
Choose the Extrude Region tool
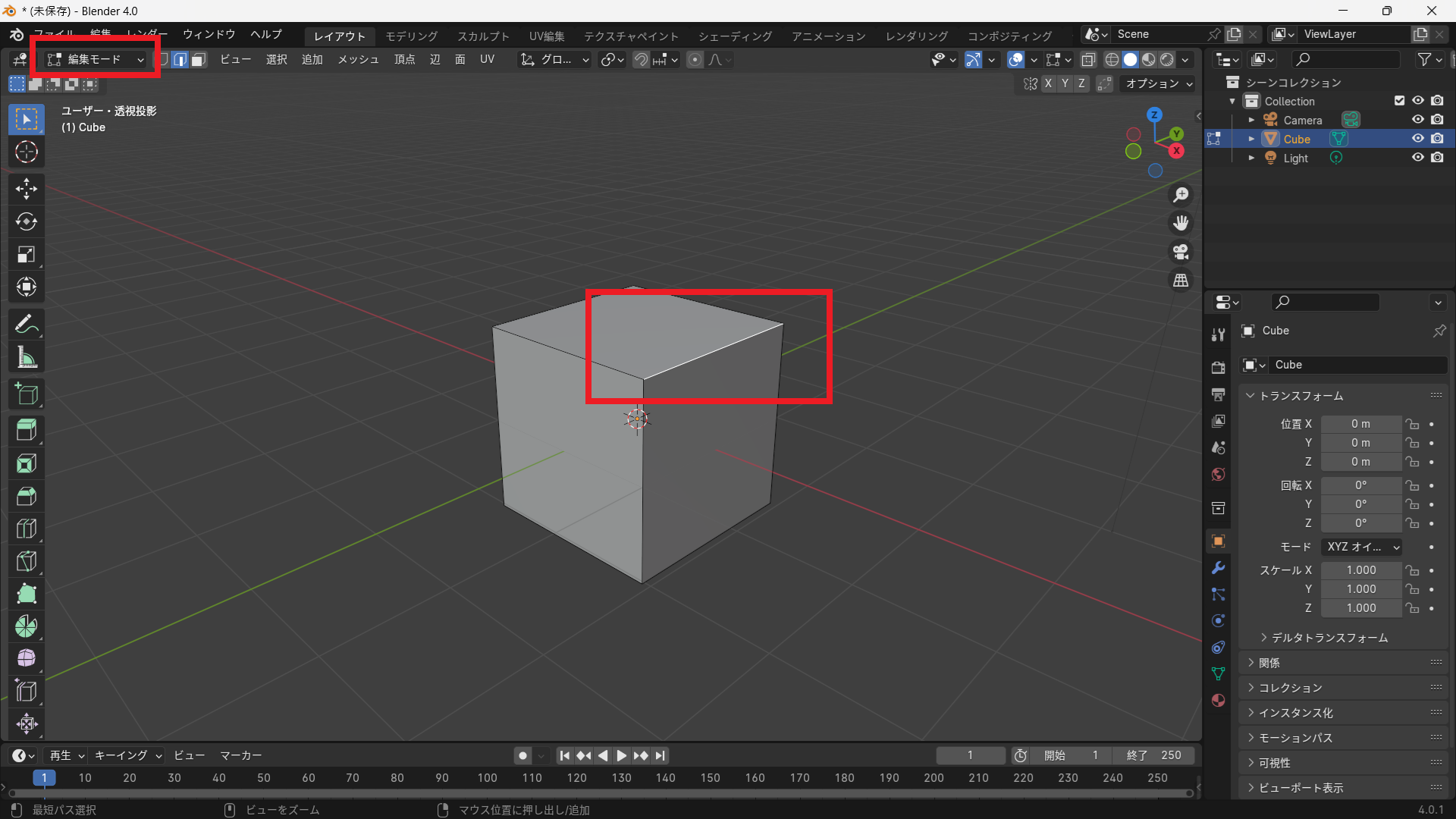pyautogui.click(x=27, y=430)
